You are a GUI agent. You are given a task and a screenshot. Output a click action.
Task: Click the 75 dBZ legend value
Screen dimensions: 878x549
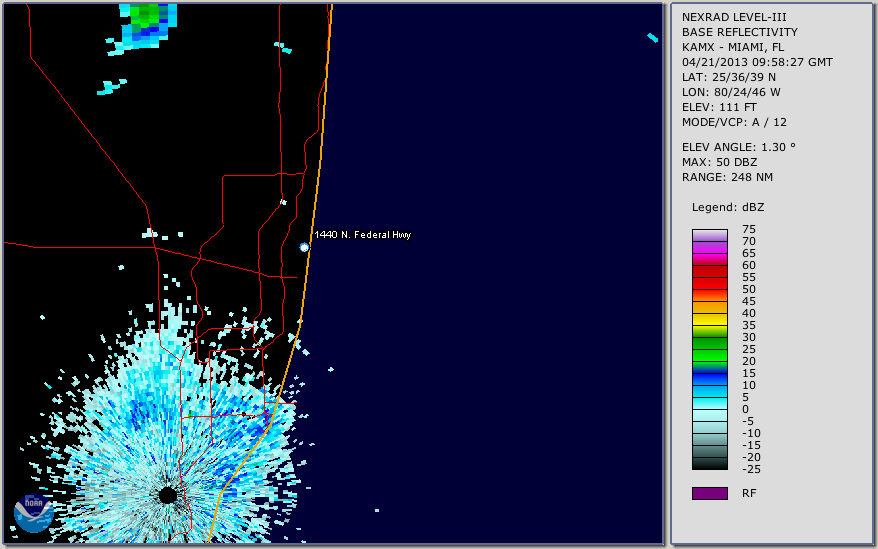click(749, 229)
